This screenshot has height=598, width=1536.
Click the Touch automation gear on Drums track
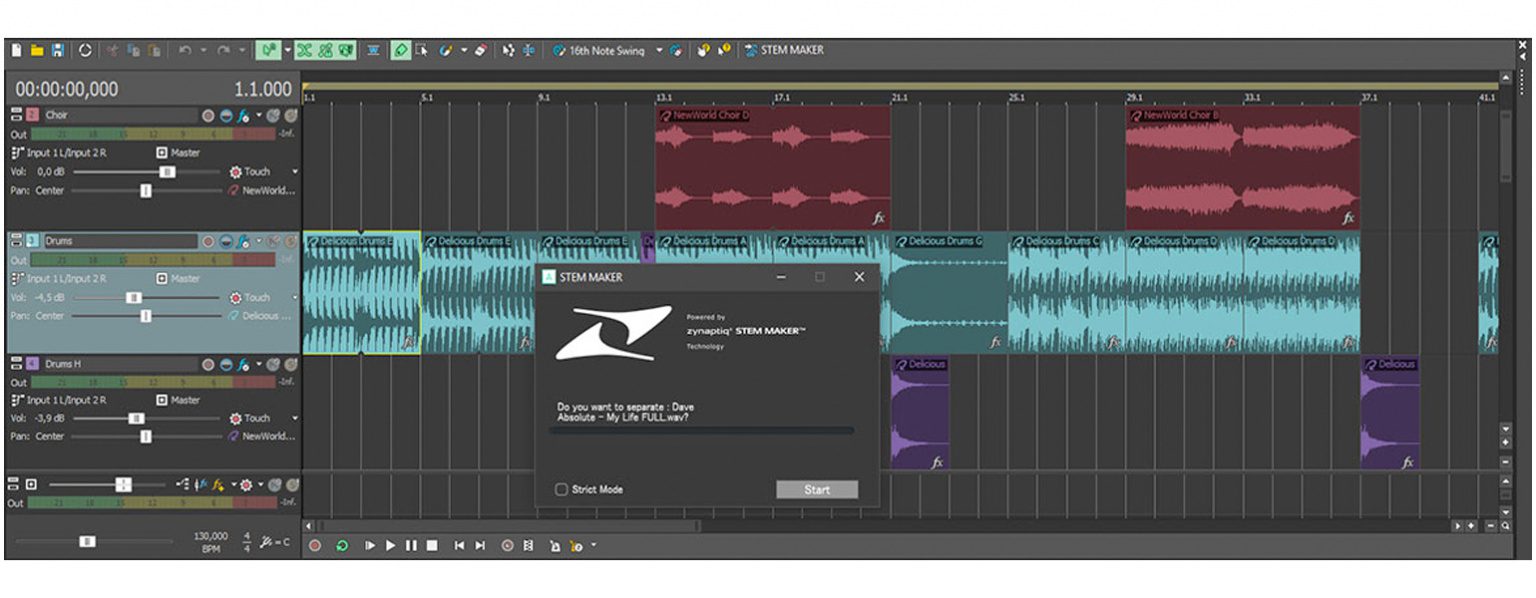(235, 297)
